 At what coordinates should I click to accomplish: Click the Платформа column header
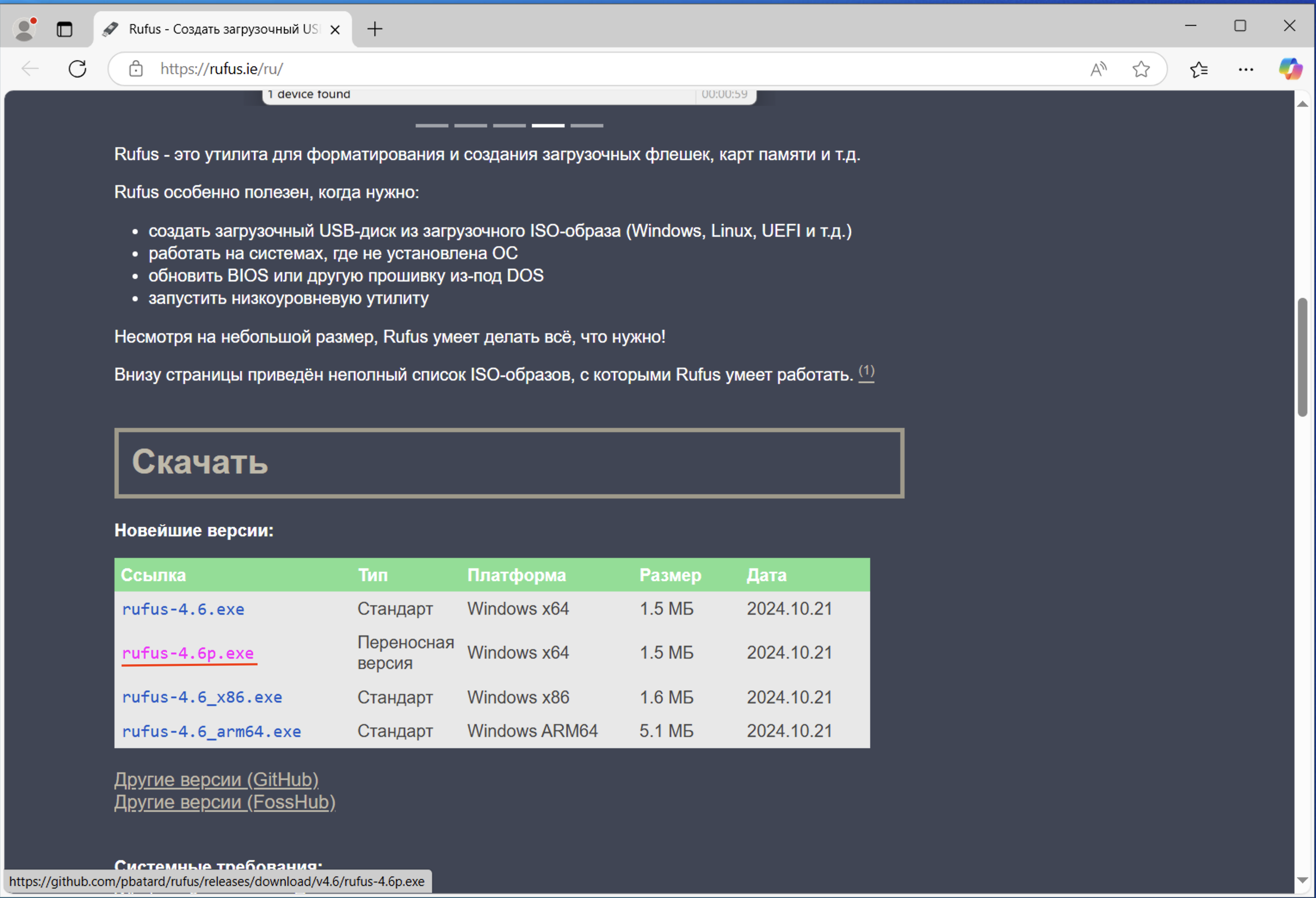point(516,575)
